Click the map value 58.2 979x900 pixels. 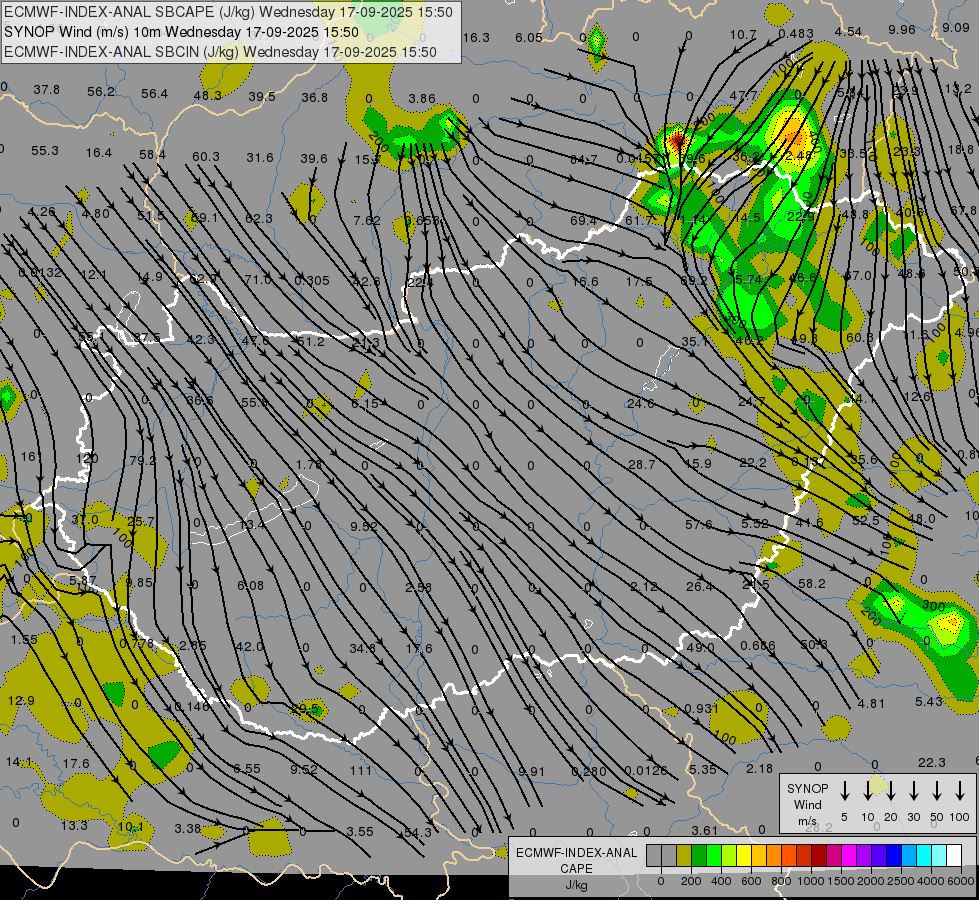[x=812, y=583]
